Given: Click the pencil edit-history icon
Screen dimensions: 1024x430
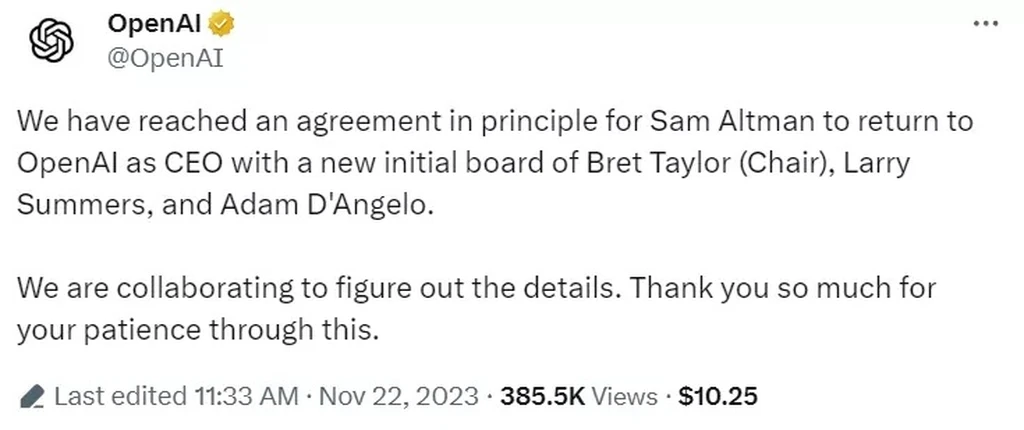Looking at the screenshot, I should click(x=31, y=396).
